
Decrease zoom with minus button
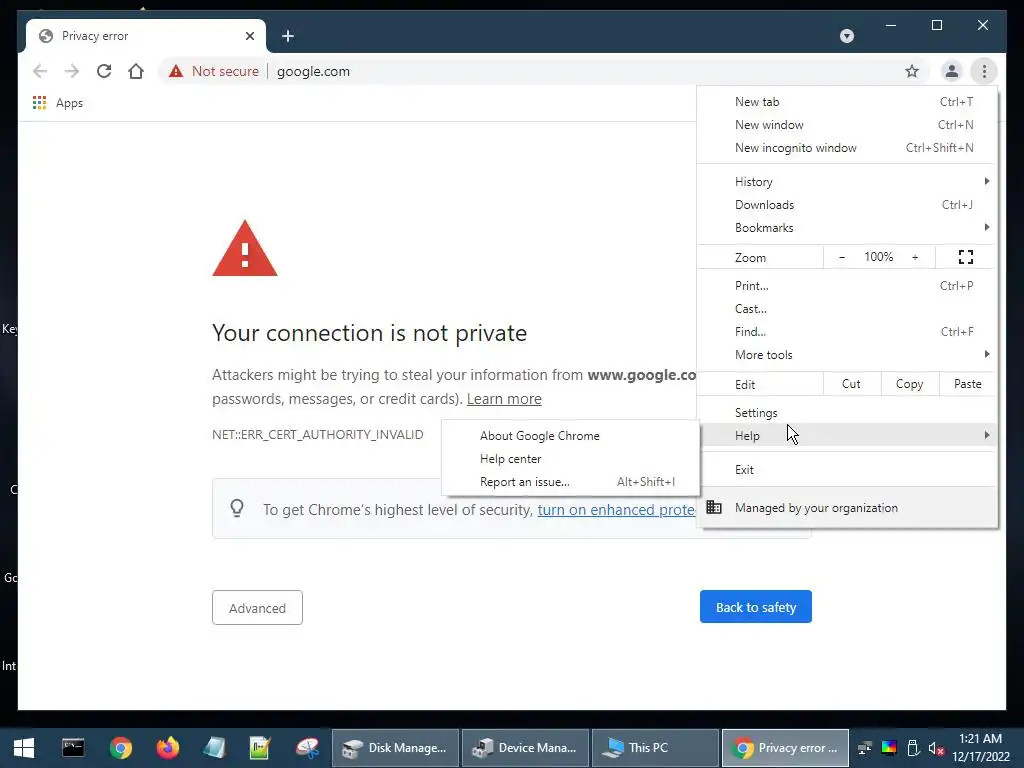point(842,257)
